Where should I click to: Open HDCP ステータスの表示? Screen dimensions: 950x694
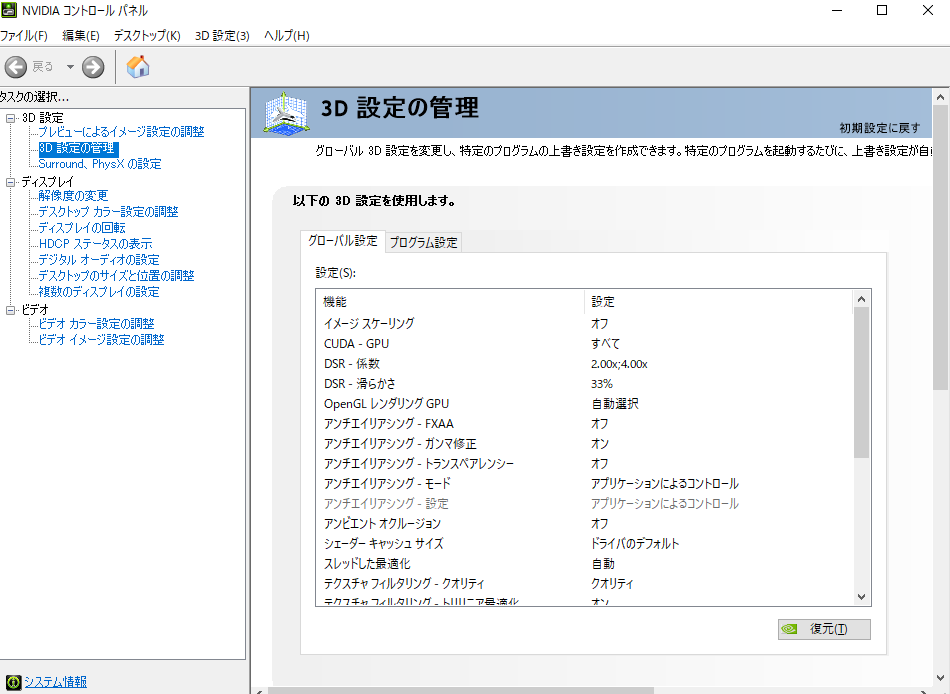[95, 244]
